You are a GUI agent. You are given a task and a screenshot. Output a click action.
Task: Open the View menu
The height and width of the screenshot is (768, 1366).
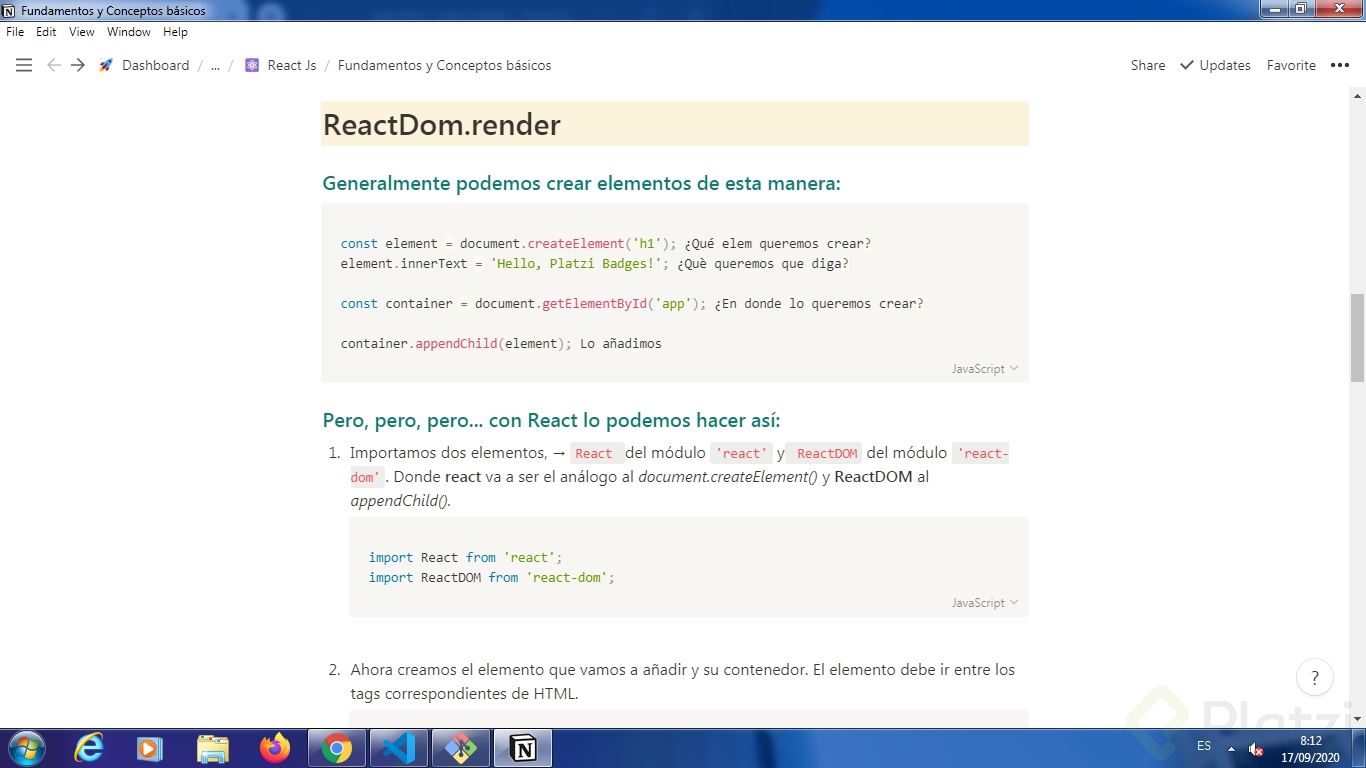pyautogui.click(x=82, y=32)
